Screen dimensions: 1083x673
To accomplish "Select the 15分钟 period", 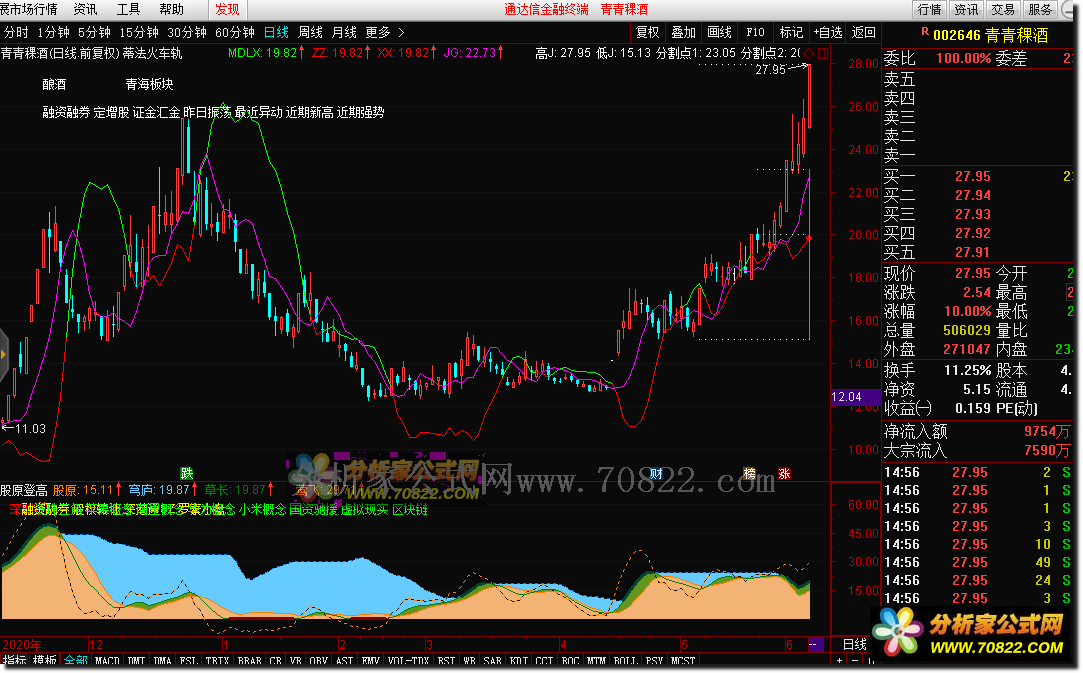I will (138, 32).
